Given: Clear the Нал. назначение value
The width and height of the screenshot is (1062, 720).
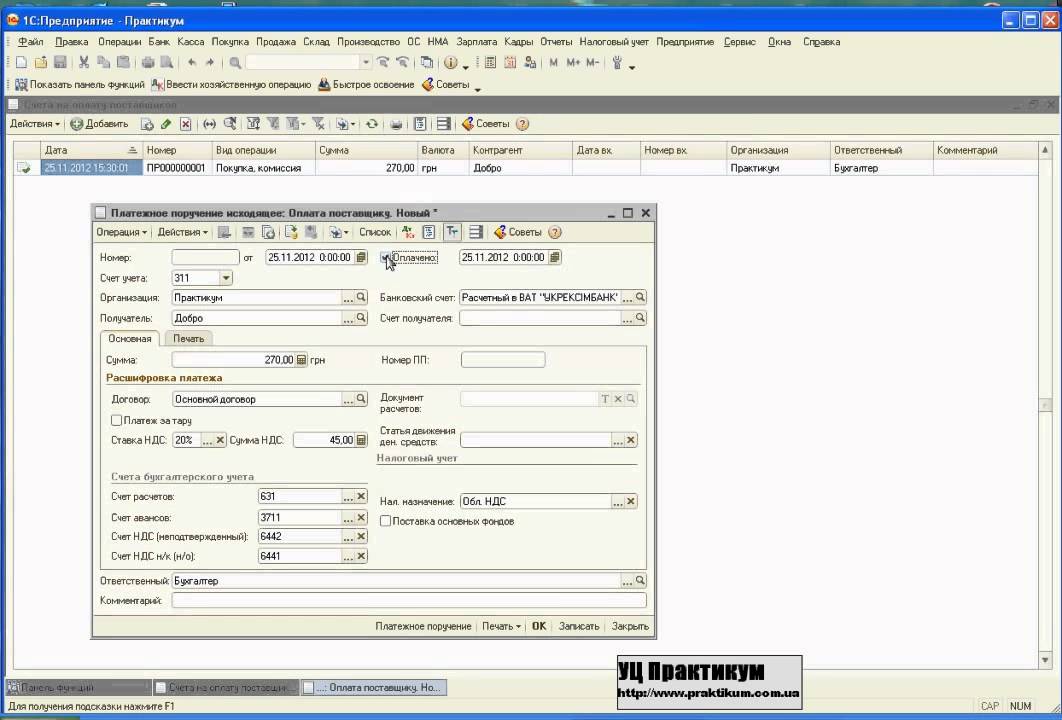Looking at the screenshot, I should (631, 502).
